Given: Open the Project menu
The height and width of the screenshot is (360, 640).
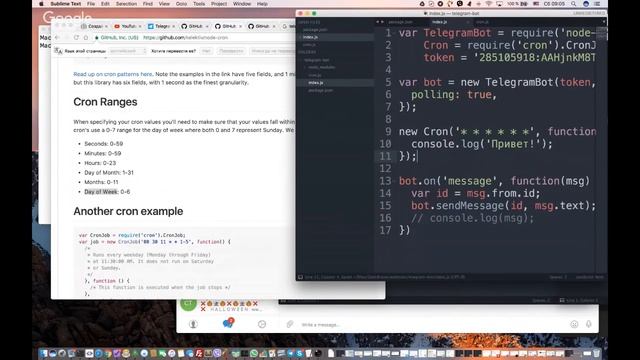Looking at the screenshot, I should tap(219, 4).
